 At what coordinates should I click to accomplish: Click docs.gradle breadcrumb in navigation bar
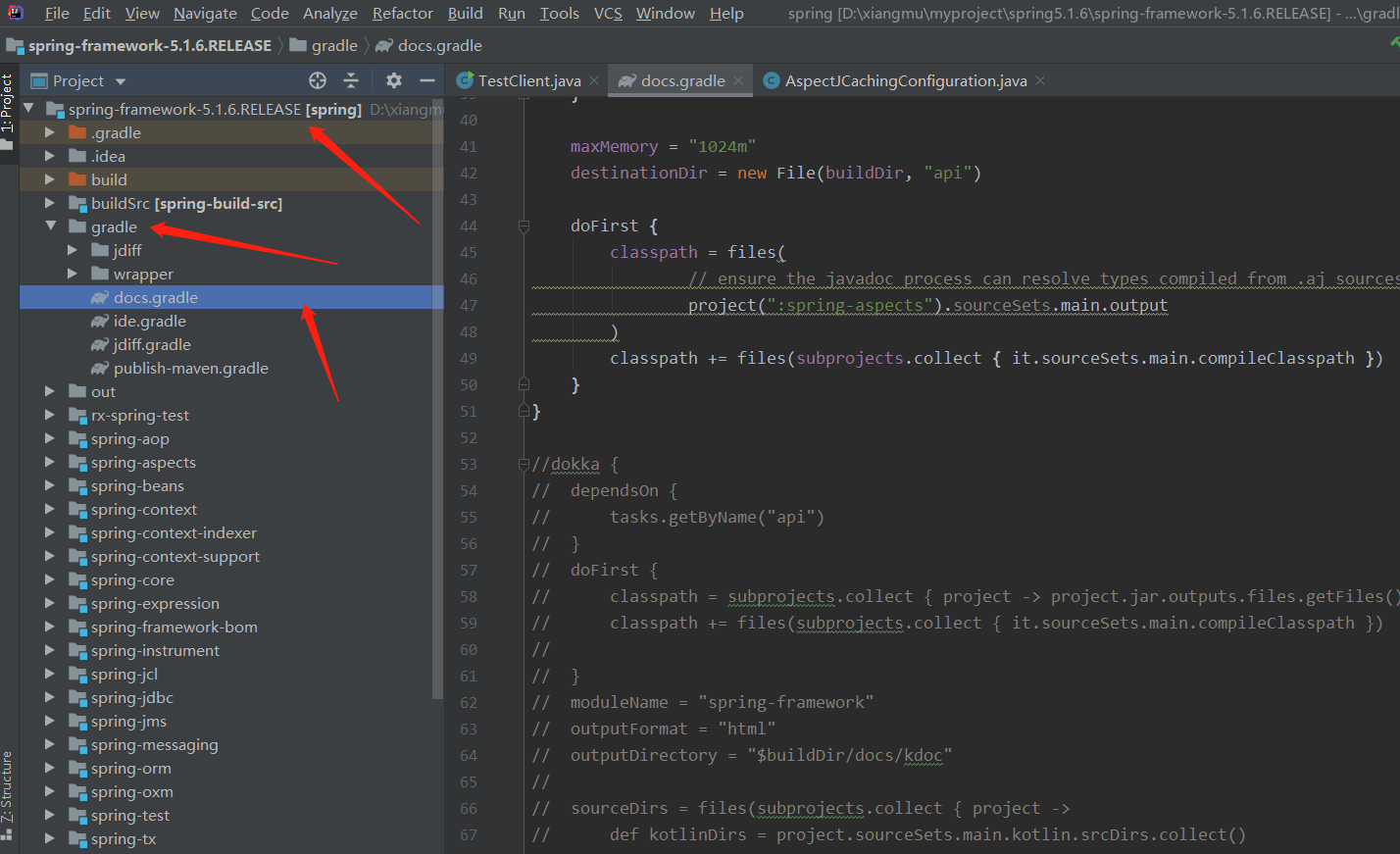(x=439, y=45)
